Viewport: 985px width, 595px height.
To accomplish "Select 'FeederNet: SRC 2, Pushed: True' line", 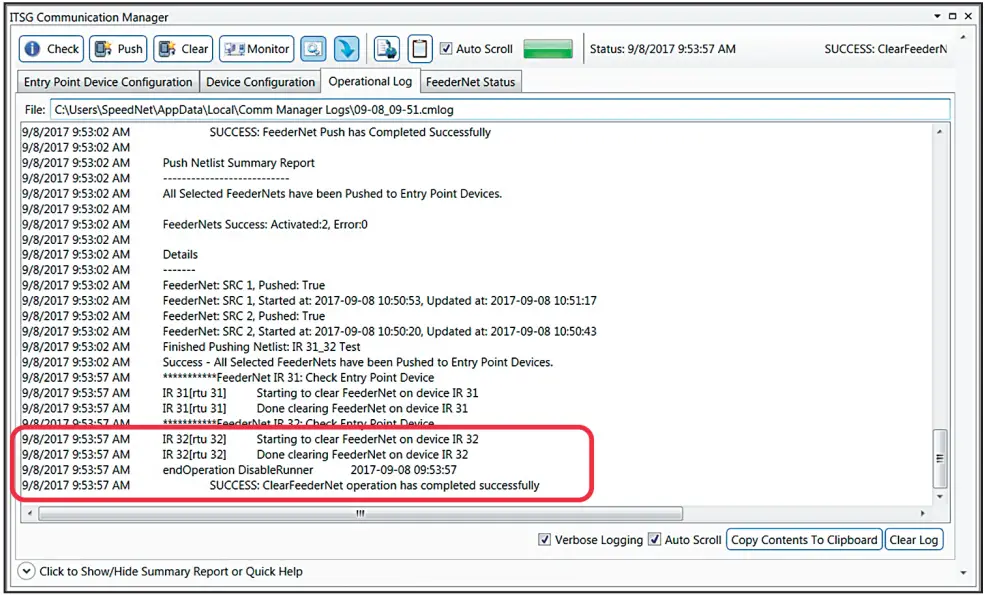I will click(244, 316).
